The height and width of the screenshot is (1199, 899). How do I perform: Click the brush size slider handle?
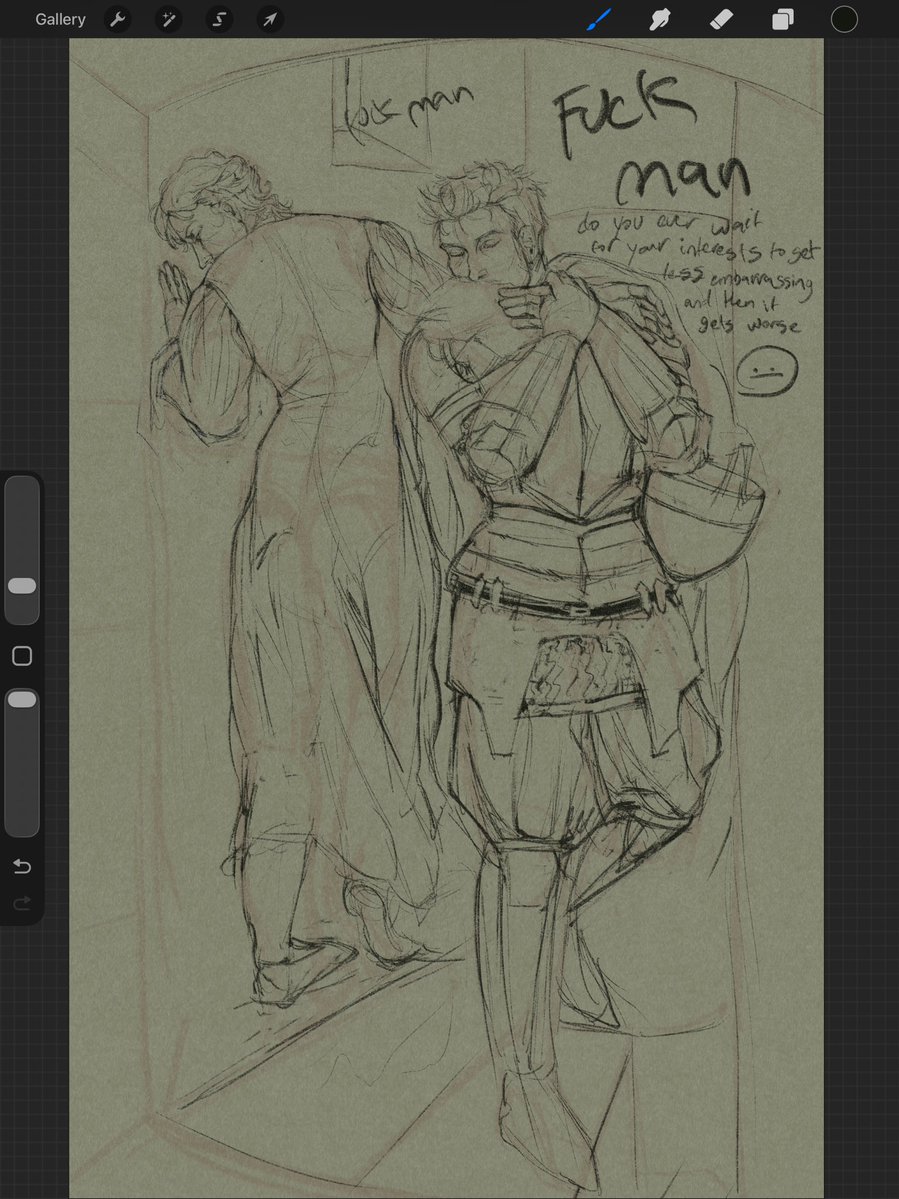22,586
